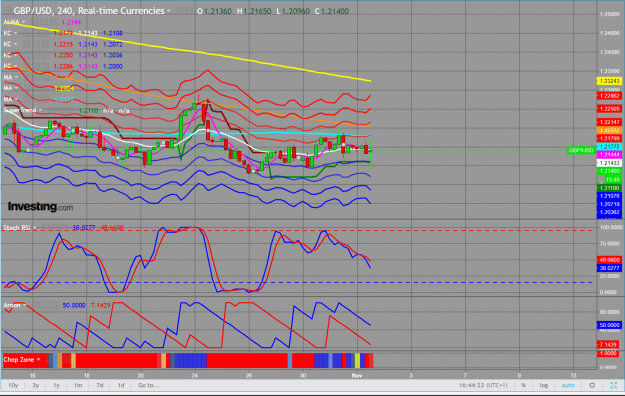This screenshot has height=396, width=625.
Task: Open timezone menu showing 16:44:23 (UTC+1)
Action: (x=483, y=385)
